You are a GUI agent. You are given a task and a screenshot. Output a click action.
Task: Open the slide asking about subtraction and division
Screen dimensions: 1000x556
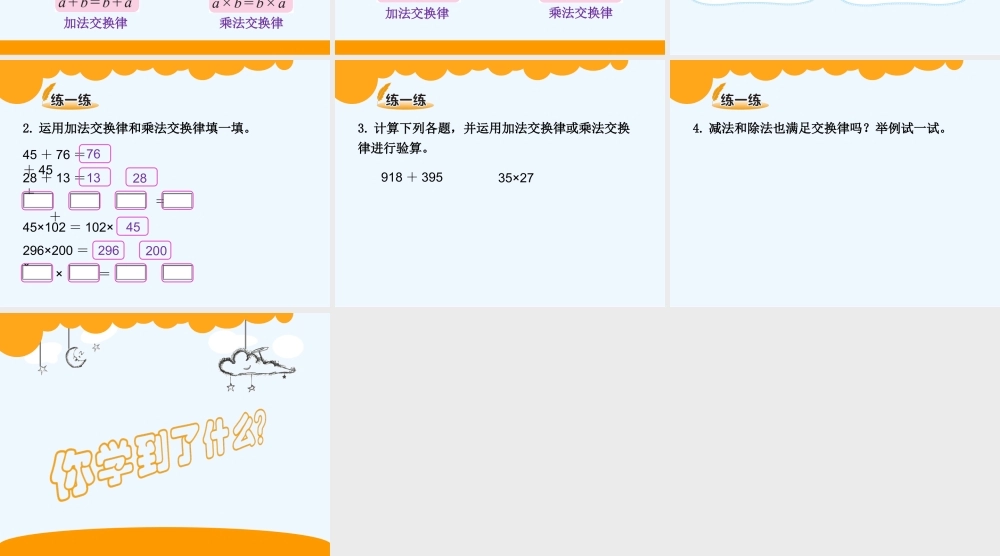tap(835, 183)
